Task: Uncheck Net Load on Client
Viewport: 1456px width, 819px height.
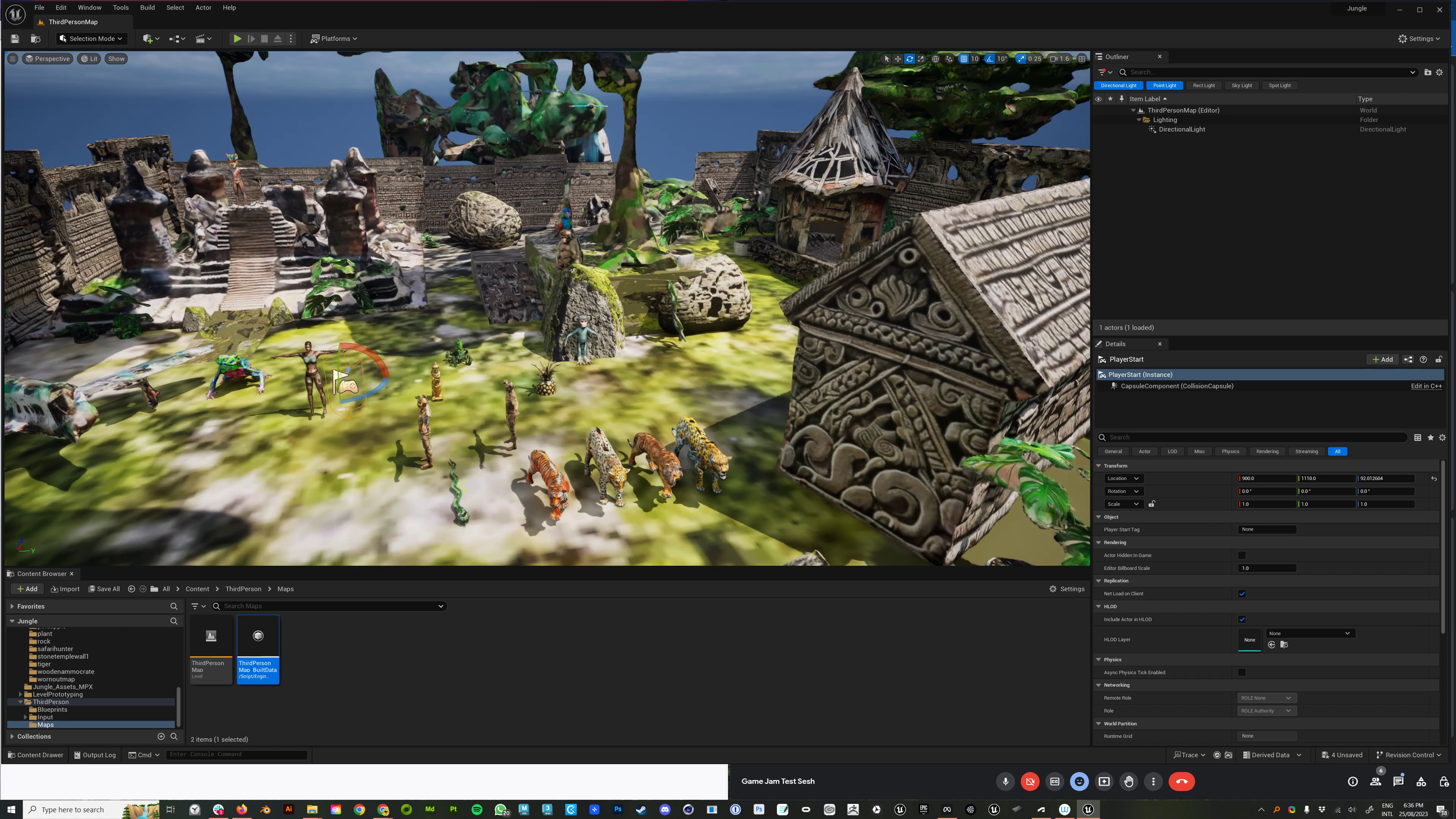Action: pos(1242,594)
